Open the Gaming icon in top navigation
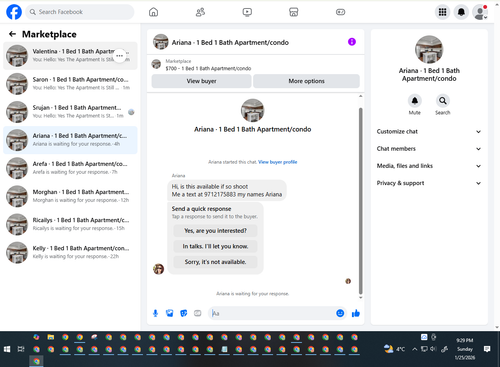The height and width of the screenshot is (367, 500). [x=340, y=12]
